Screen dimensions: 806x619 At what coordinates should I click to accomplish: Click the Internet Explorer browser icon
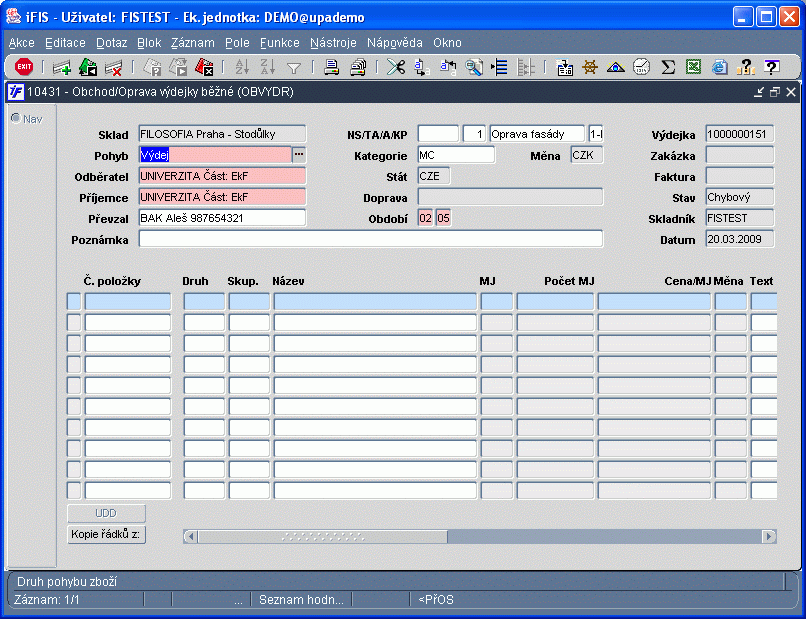click(719, 67)
